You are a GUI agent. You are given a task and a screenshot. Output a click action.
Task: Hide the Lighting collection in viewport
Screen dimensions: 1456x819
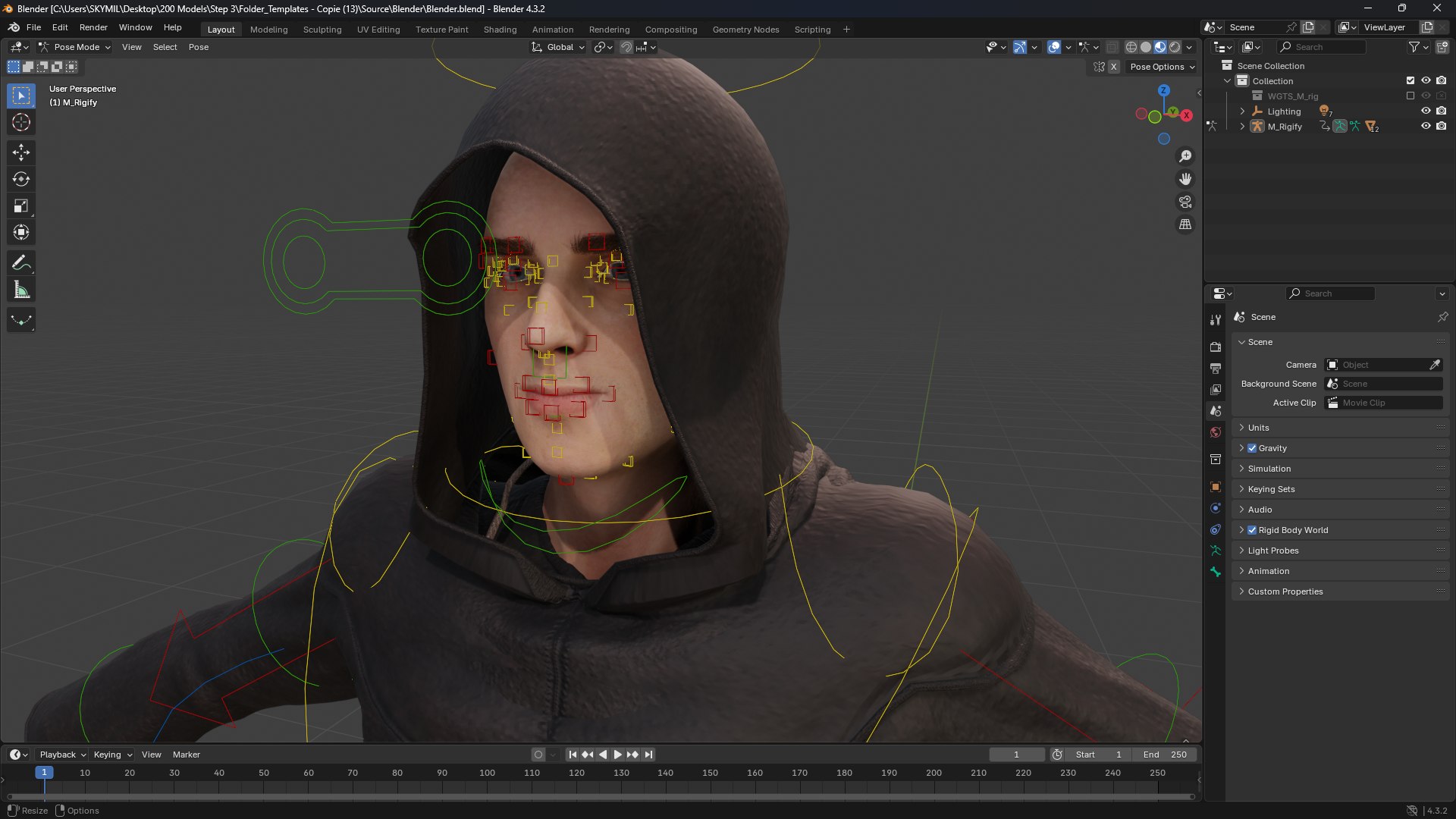coord(1426,111)
